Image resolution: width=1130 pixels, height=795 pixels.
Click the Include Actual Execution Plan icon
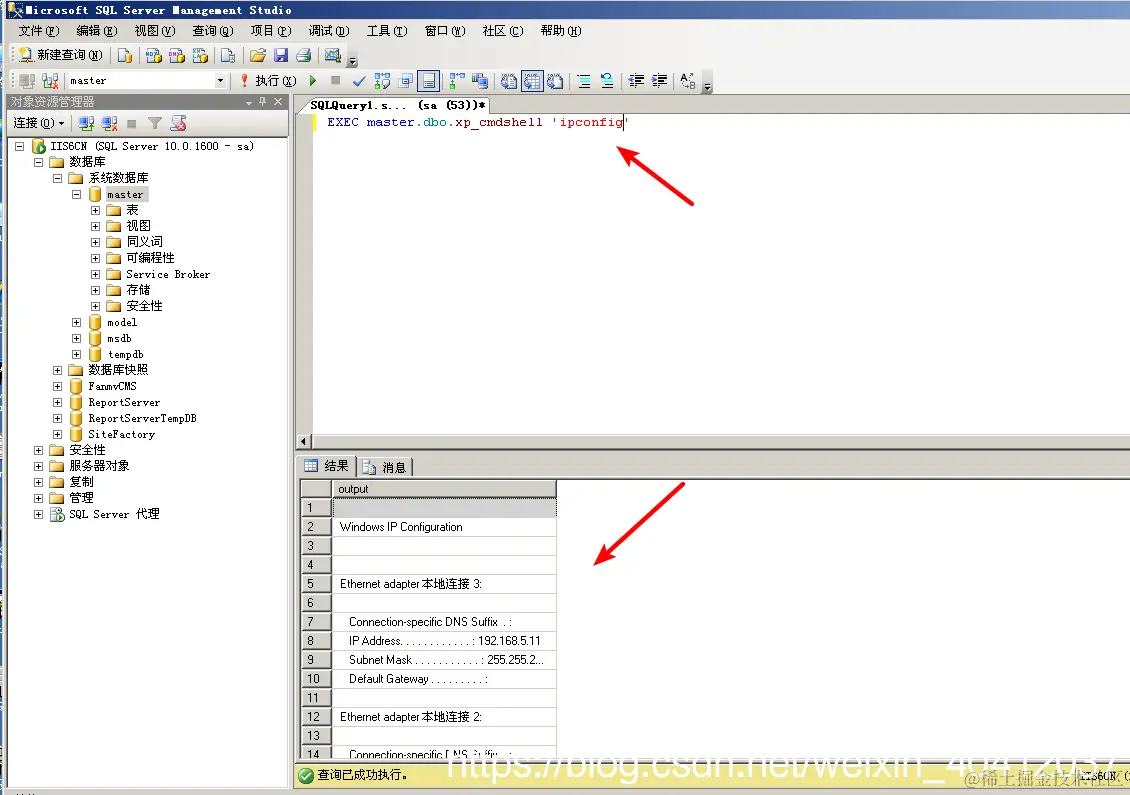click(x=457, y=81)
